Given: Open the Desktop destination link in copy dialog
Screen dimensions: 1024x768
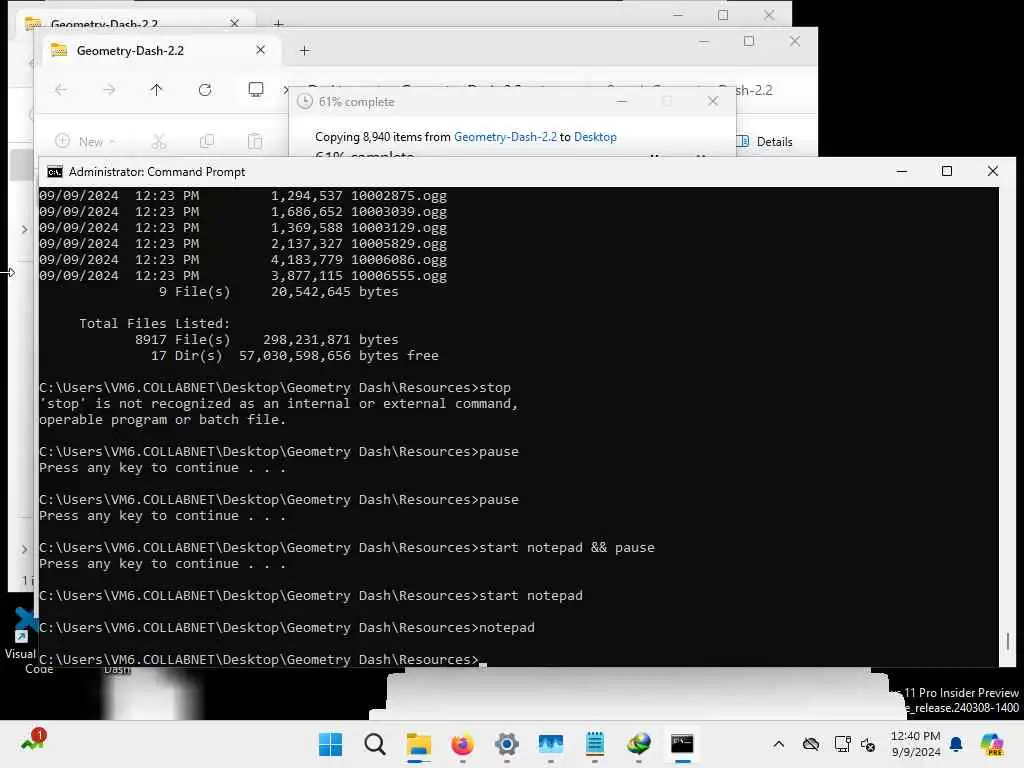Looking at the screenshot, I should [595, 136].
